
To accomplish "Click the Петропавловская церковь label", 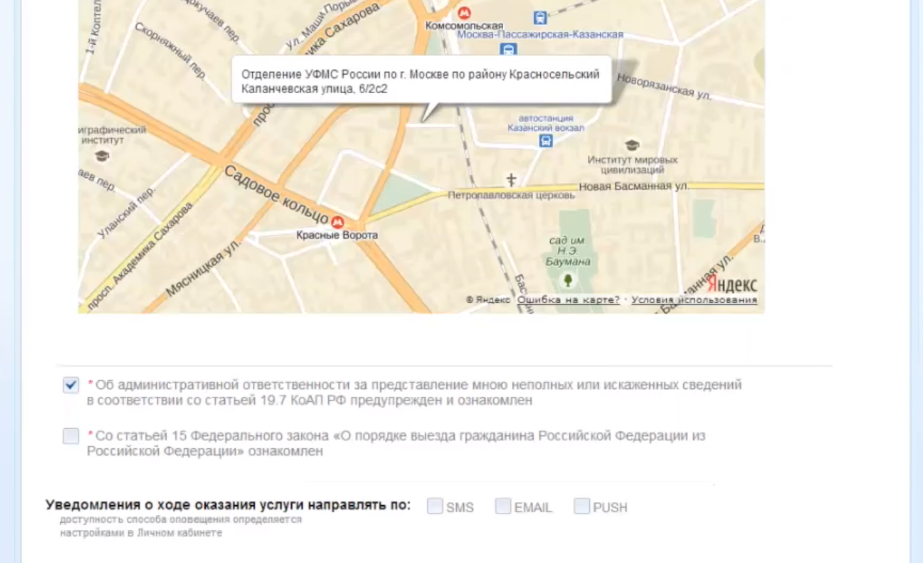I will point(511,196).
